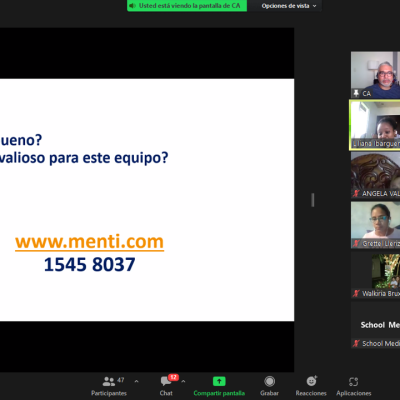Click the speaker icon in green banner
400x400 pixels.
pos(132,6)
